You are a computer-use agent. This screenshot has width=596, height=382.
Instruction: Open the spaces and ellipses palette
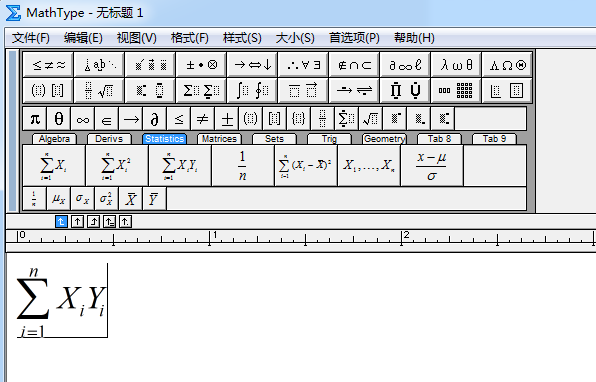click(99, 65)
